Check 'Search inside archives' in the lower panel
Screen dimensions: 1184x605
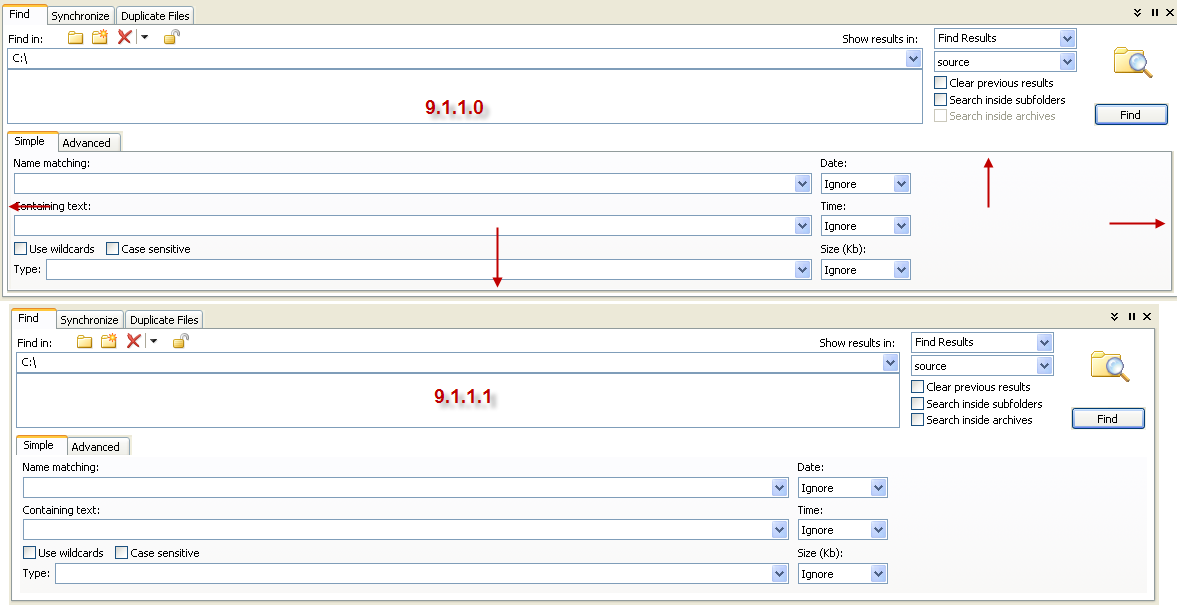pos(918,420)
